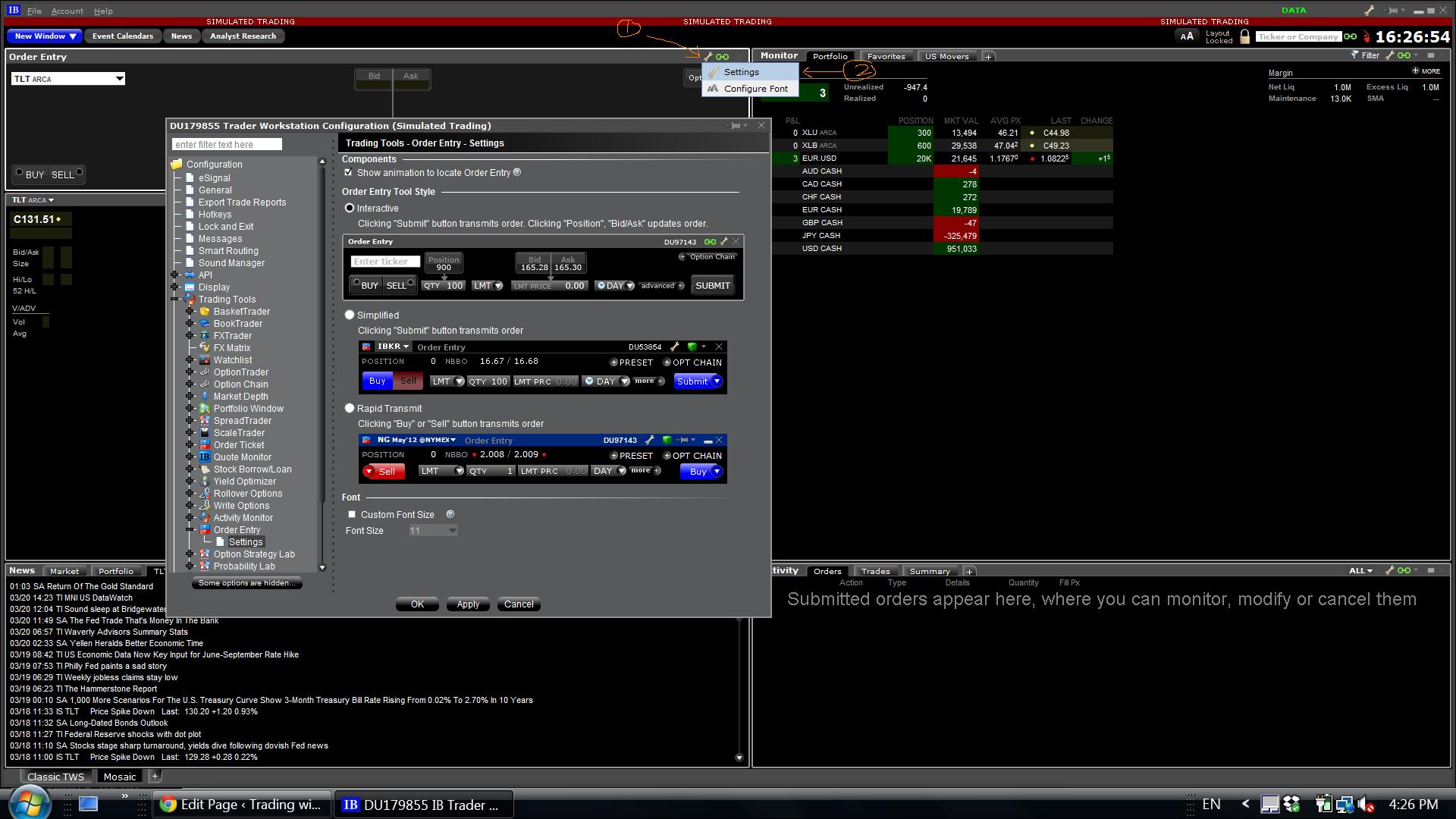Click the Configuration folder icon

[x=177, y=165]
